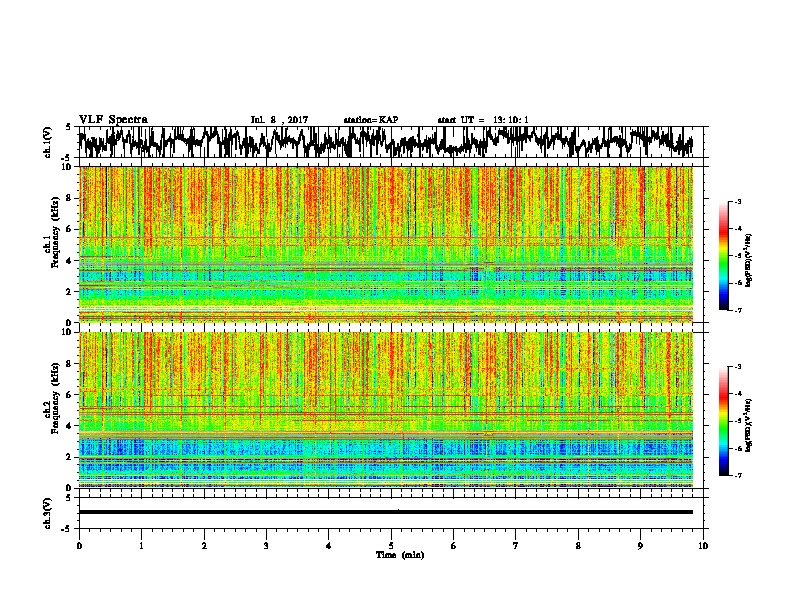This screenshot has height=612, width=792.
Task: Click inside the ch.2 frequency spectrogram
Action: (x=386, y=410)
